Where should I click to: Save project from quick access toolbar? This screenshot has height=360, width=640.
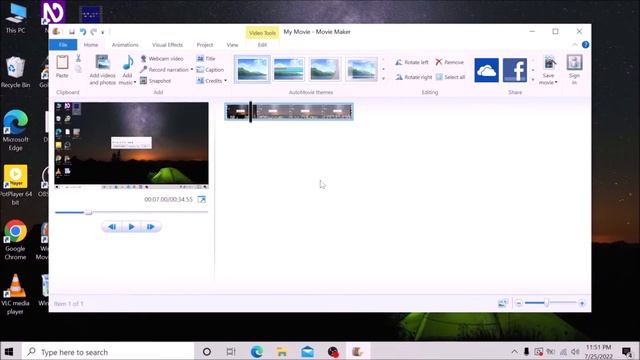pos(72,32)
